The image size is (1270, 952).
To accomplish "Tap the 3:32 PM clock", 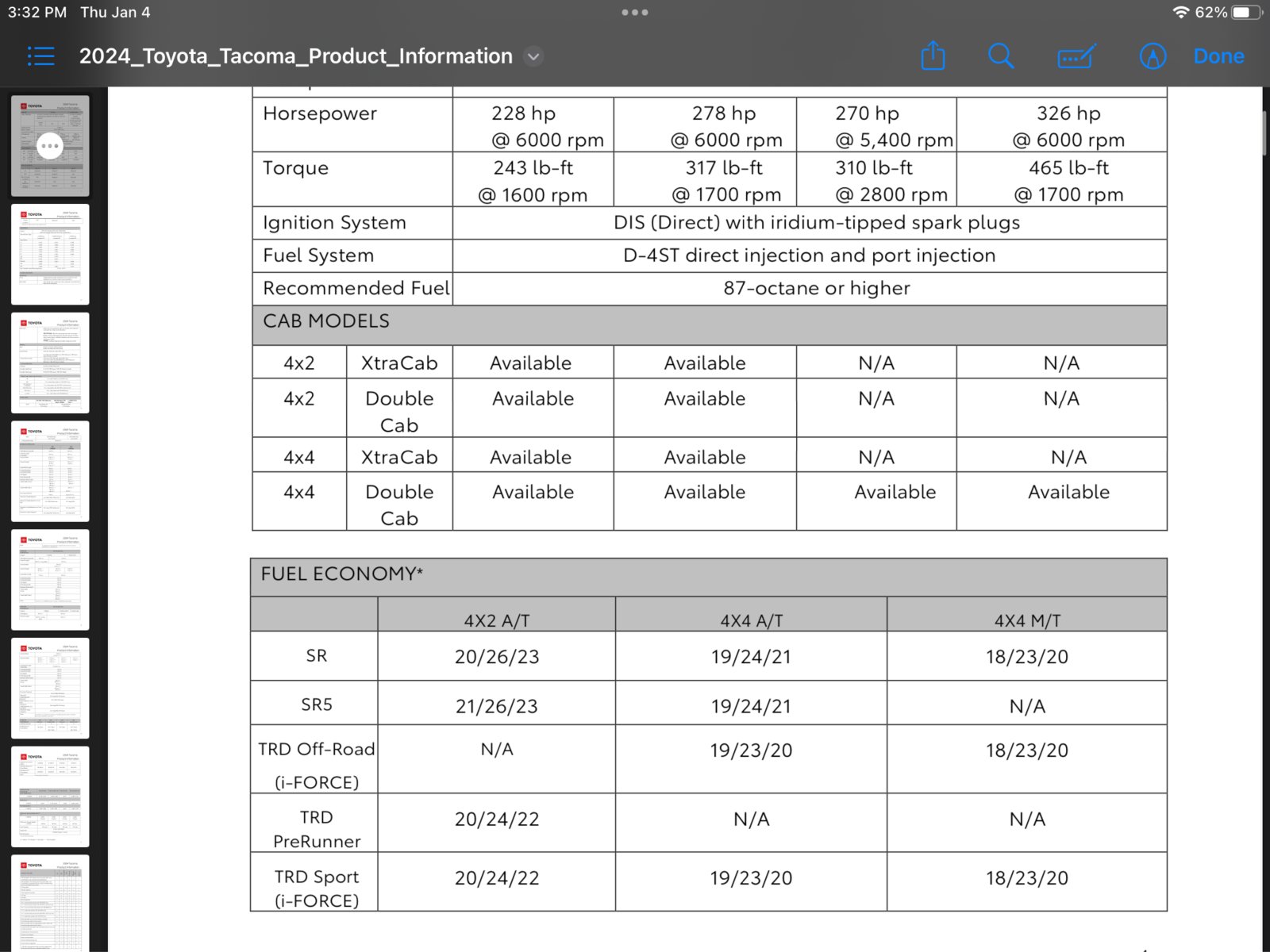I will point(37,13).
